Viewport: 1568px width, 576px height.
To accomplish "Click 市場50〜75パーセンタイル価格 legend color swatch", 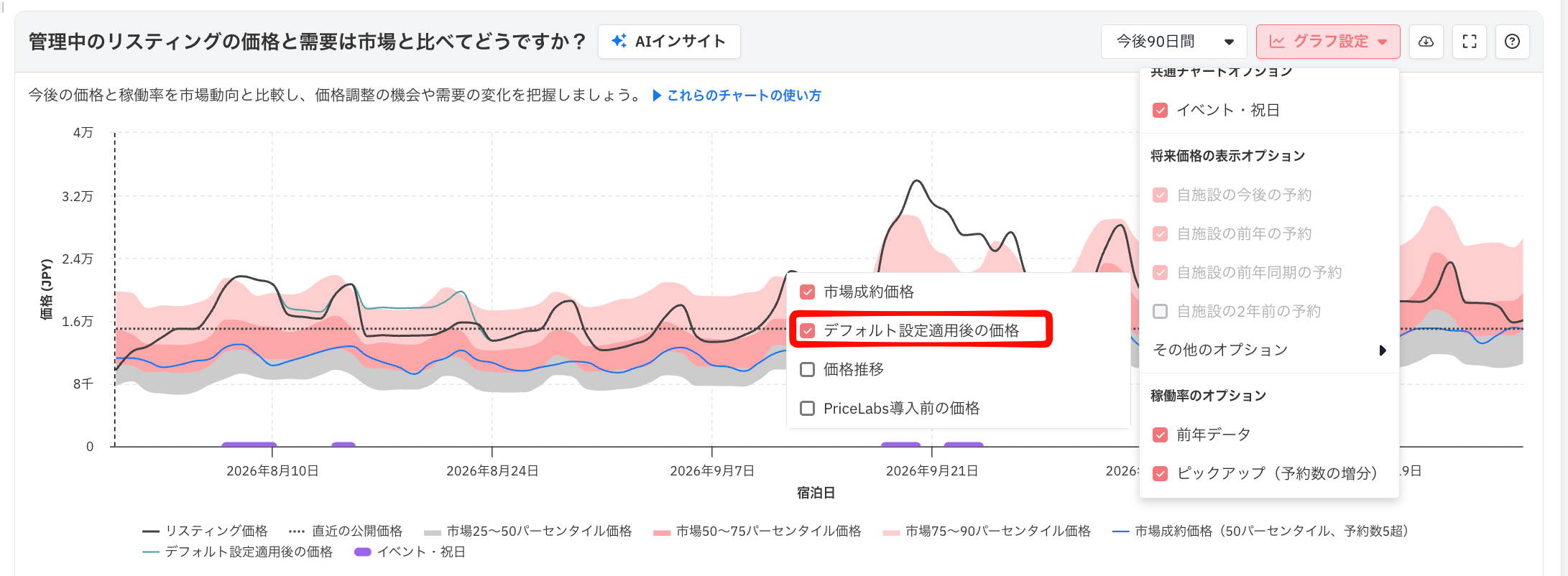I will [662, 532].
